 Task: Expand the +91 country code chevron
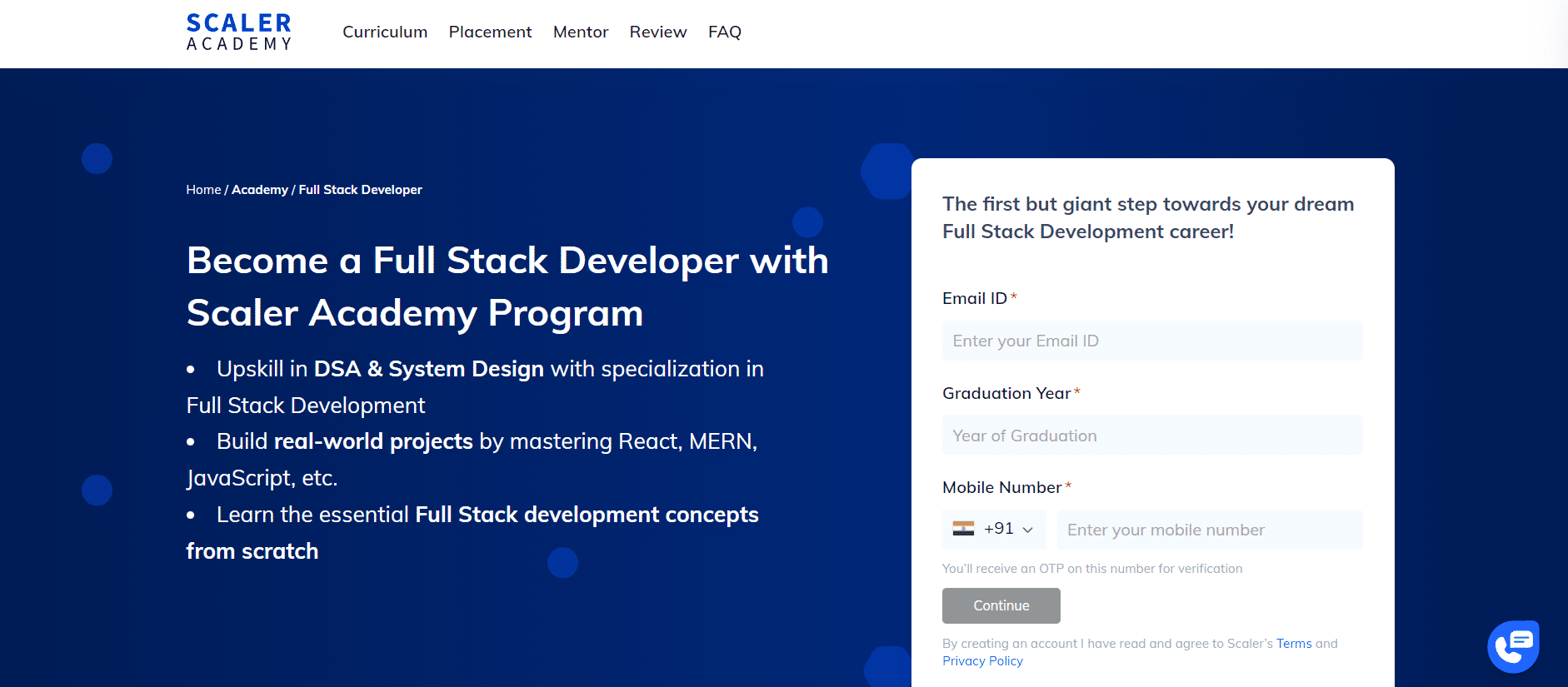(x=1027, y=530)
